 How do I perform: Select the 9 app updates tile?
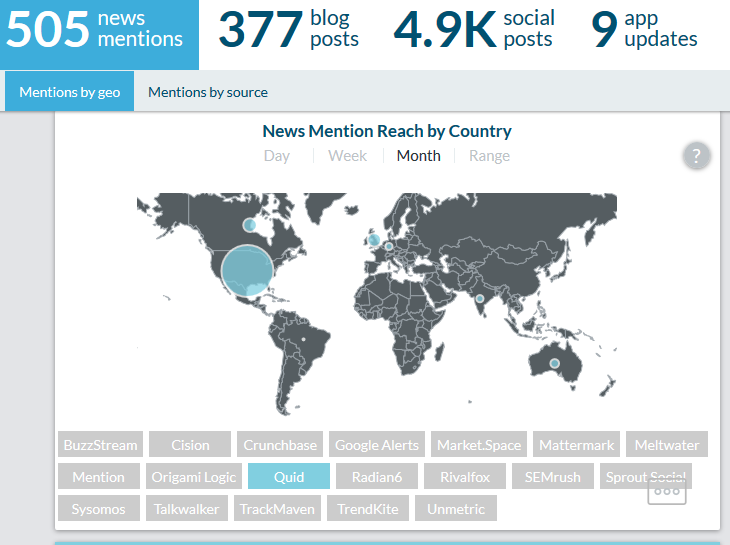click(x=644, y=29)
